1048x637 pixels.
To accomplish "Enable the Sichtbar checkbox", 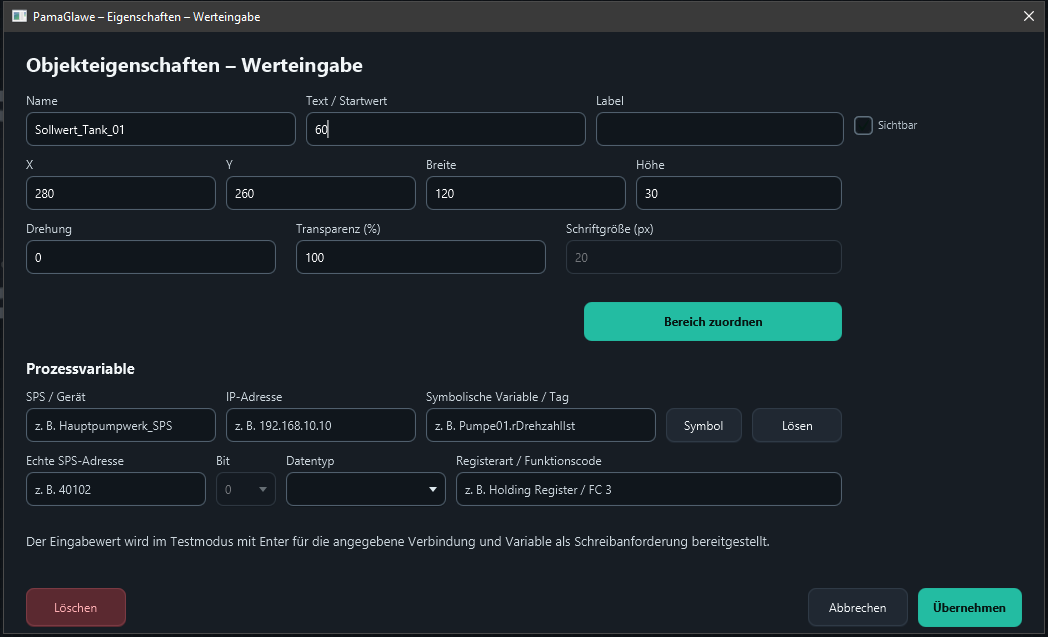I will (x=864, y=125).
